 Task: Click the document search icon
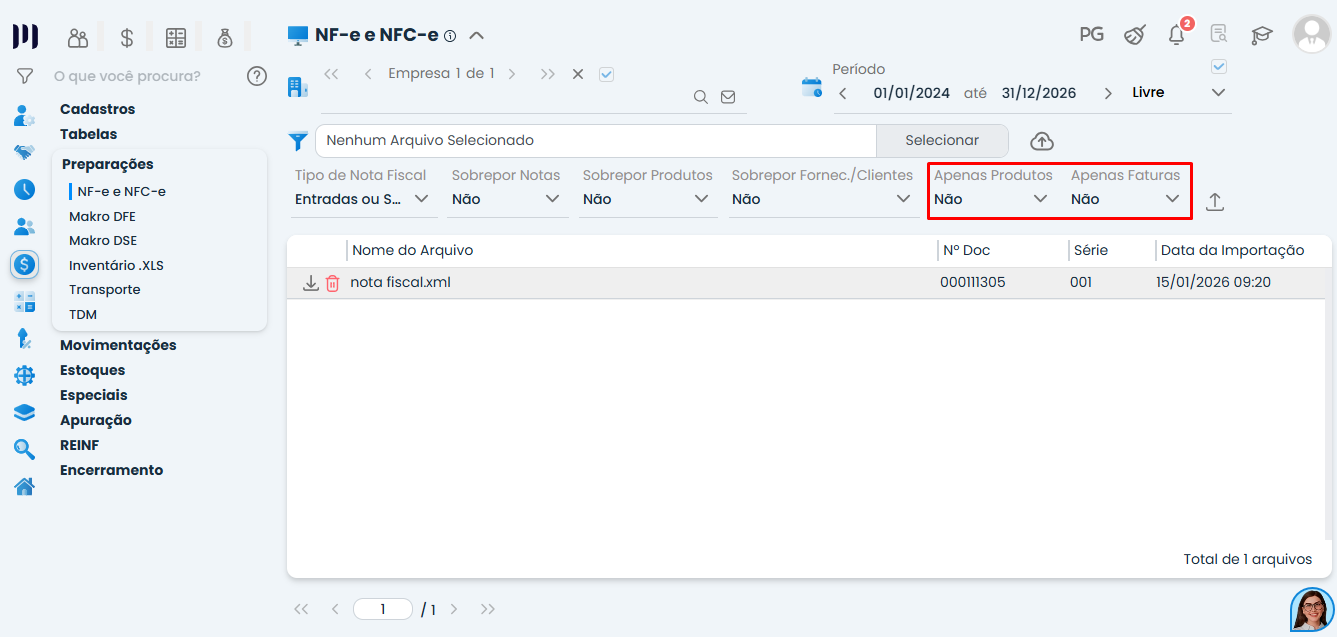1218,35
